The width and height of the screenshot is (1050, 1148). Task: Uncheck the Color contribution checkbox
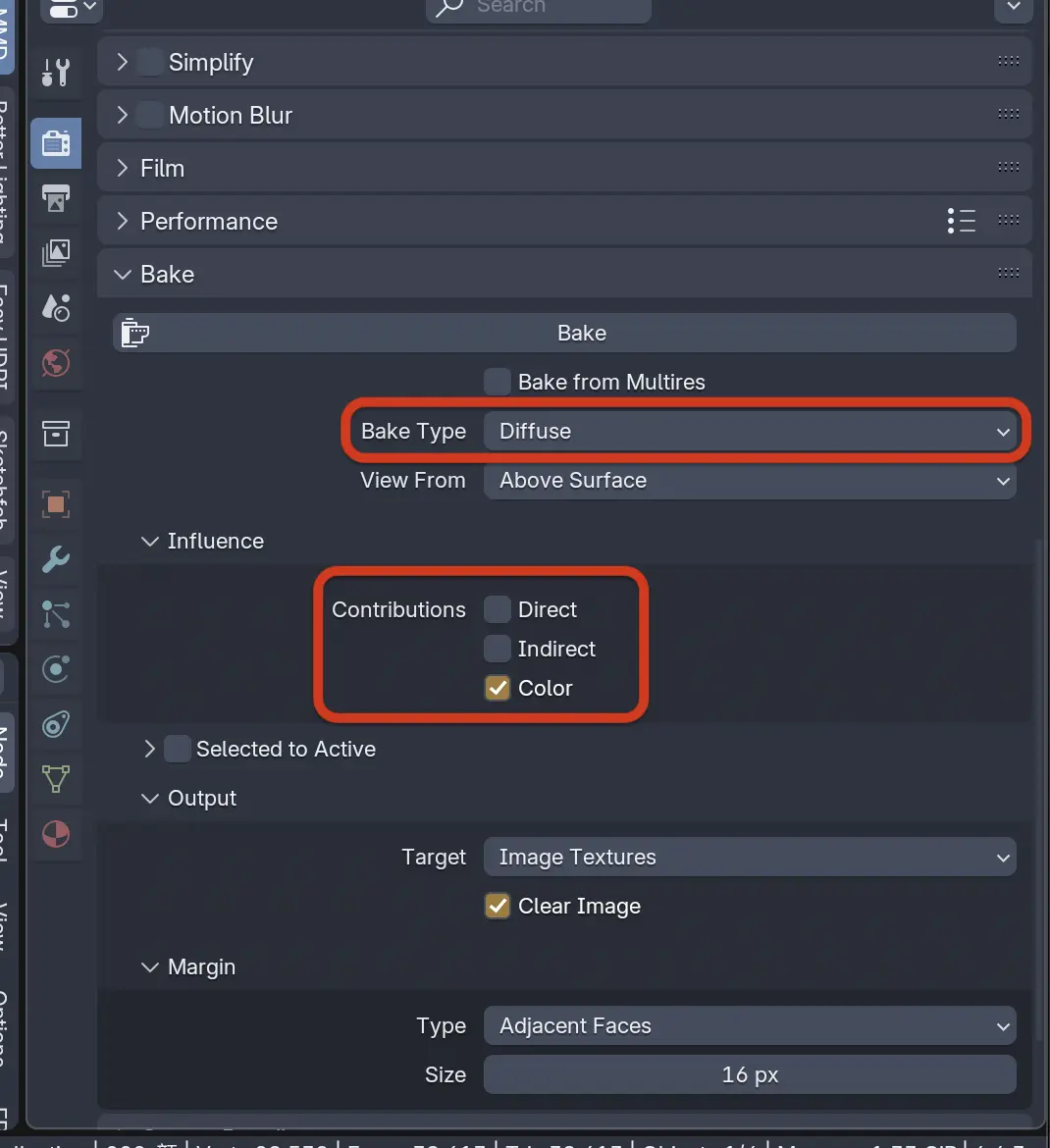pyautogui.click(x=498, y=688)
